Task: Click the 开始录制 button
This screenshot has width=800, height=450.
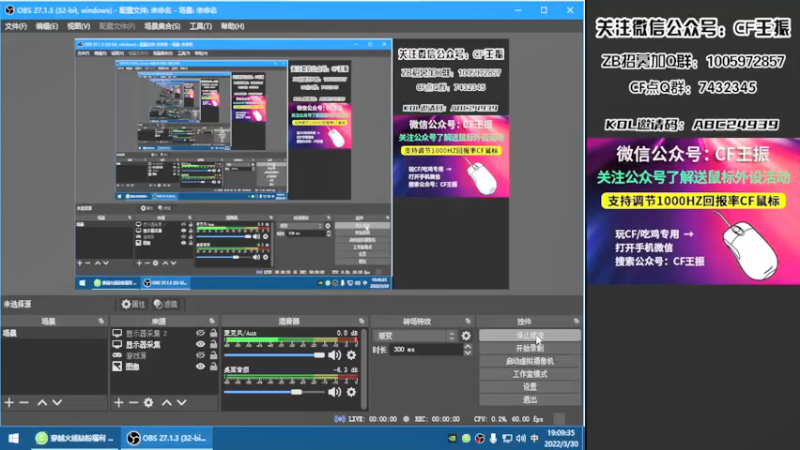Action: click(530, 348)
